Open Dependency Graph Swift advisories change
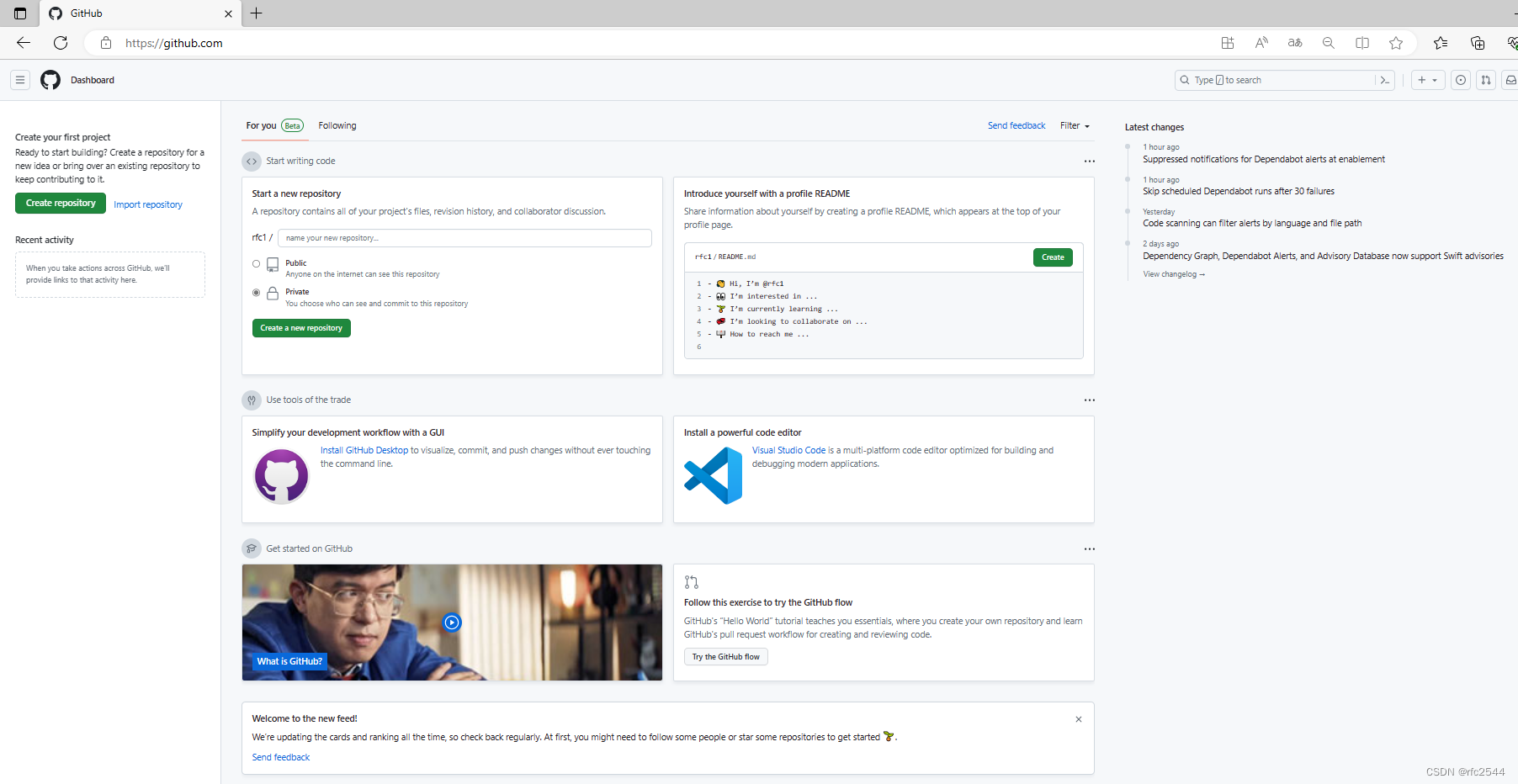This screenshot has width=1518, height=784. (1323, 257)
